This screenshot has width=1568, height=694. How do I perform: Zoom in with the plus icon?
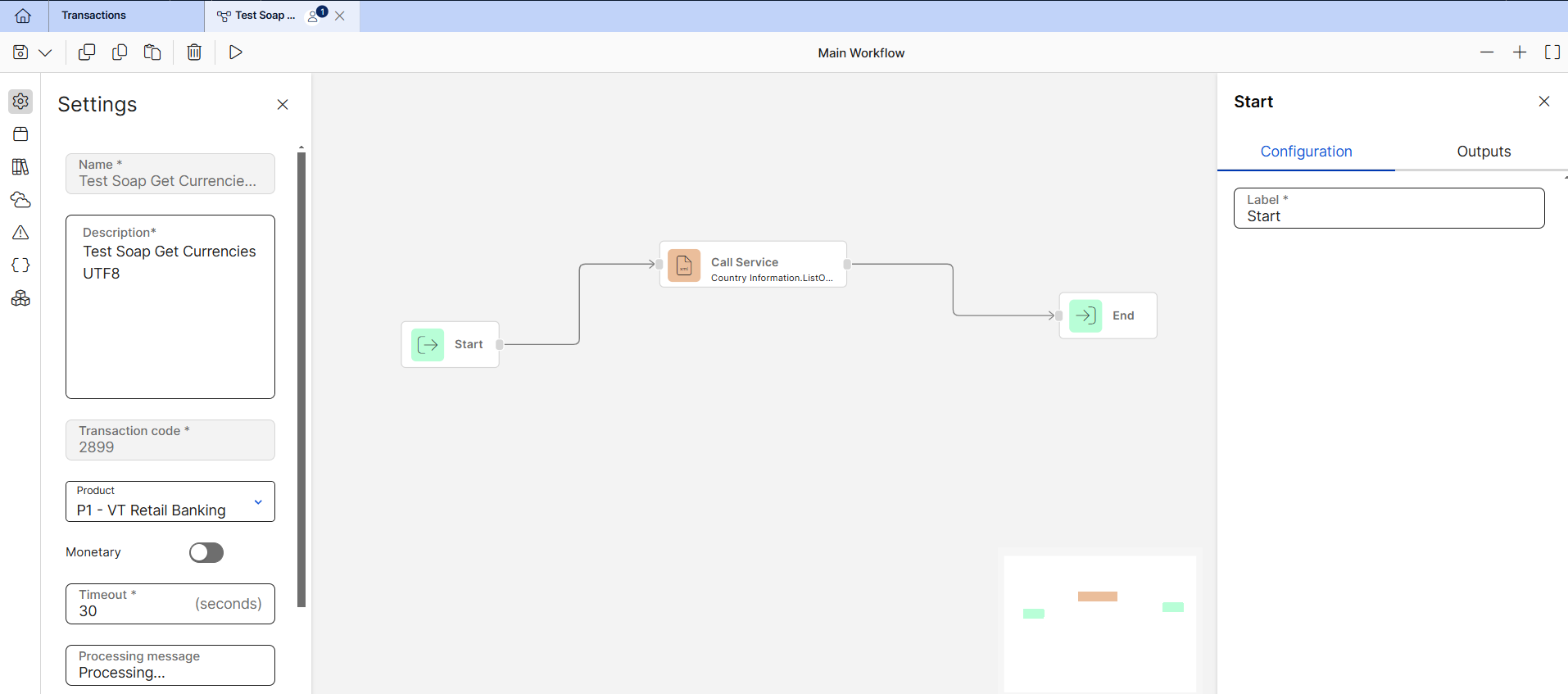pos(1520,52)
